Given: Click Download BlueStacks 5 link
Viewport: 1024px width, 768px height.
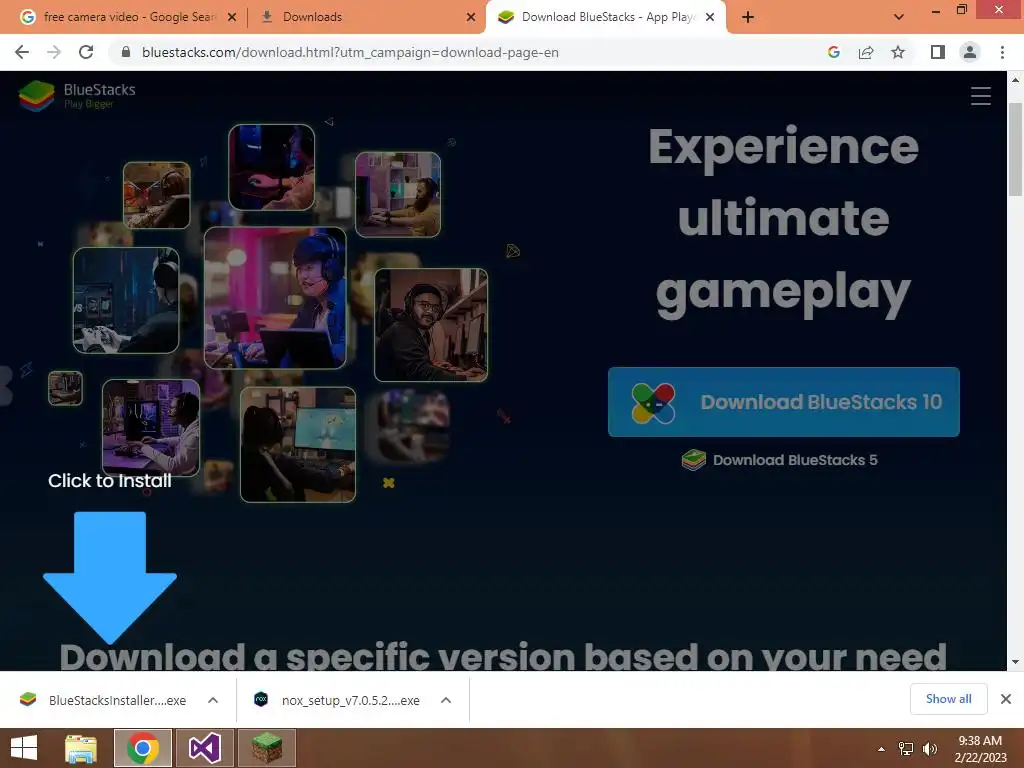Looking at the screenshot, I should pyautogui.click(x=780, y=460).
